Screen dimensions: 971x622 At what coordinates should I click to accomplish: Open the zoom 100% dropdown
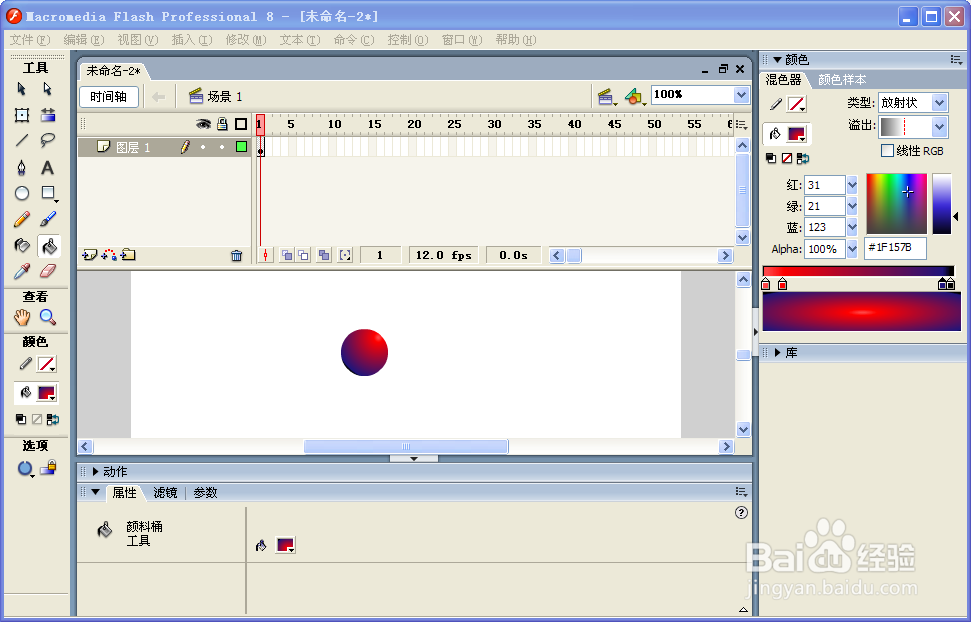point(741,95)
